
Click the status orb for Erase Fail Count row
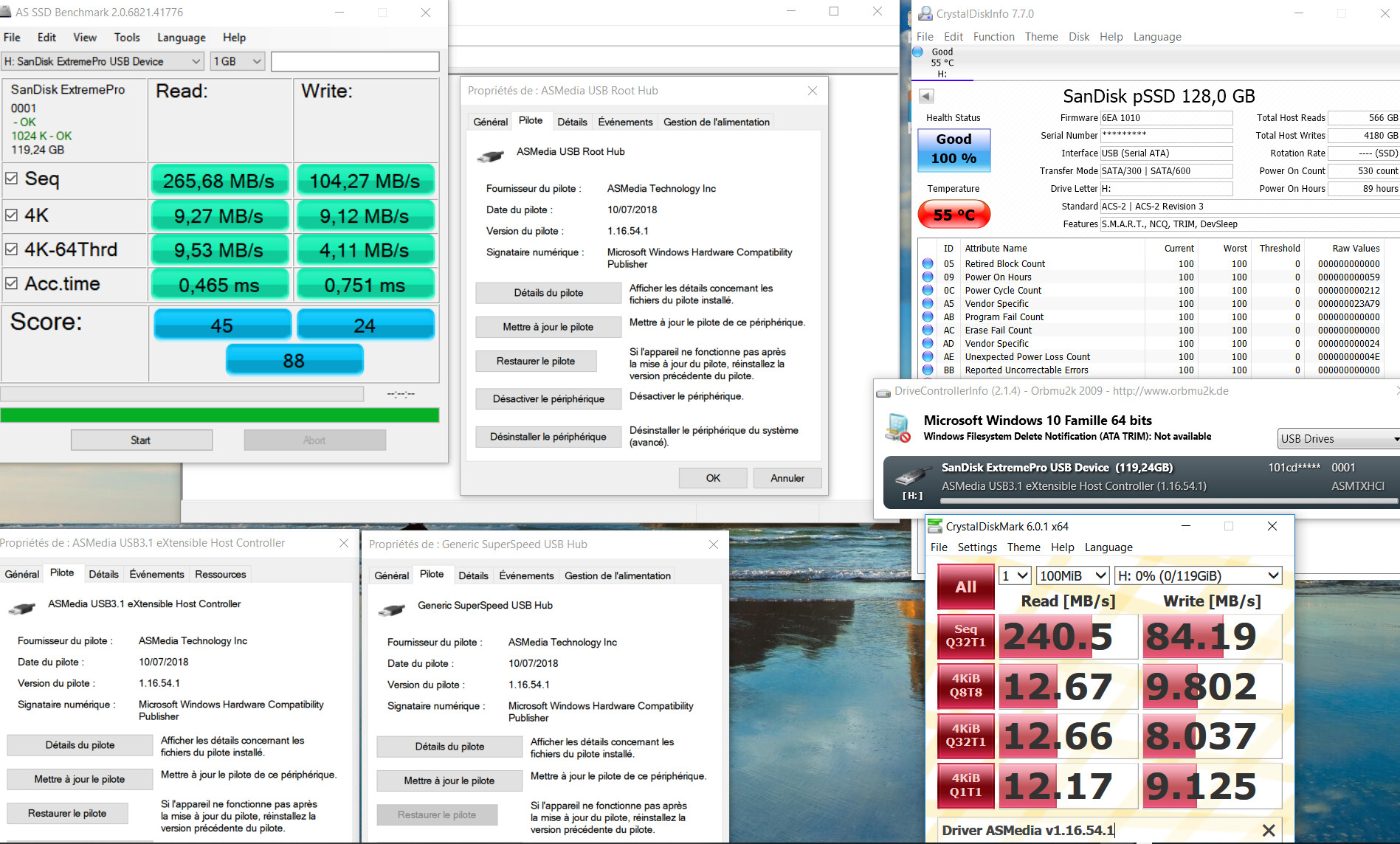click(928, 330)
